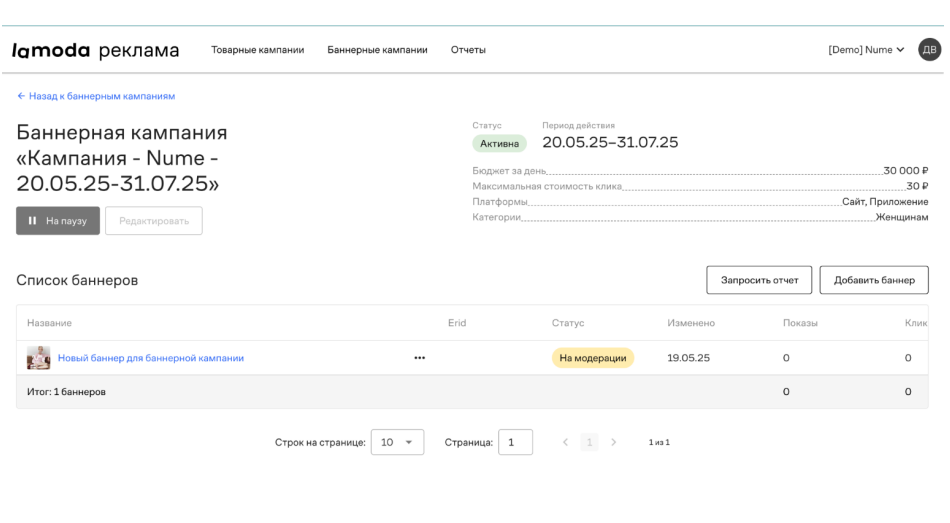Viewport: 950px width, 523px height.
Task: Click the lamoda реклама logo
Action: 96,50
